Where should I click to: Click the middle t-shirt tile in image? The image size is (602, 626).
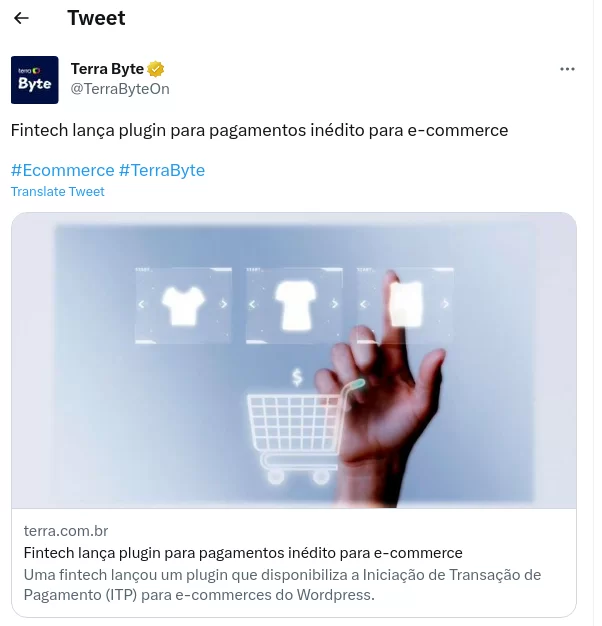(x=294, y=305)
